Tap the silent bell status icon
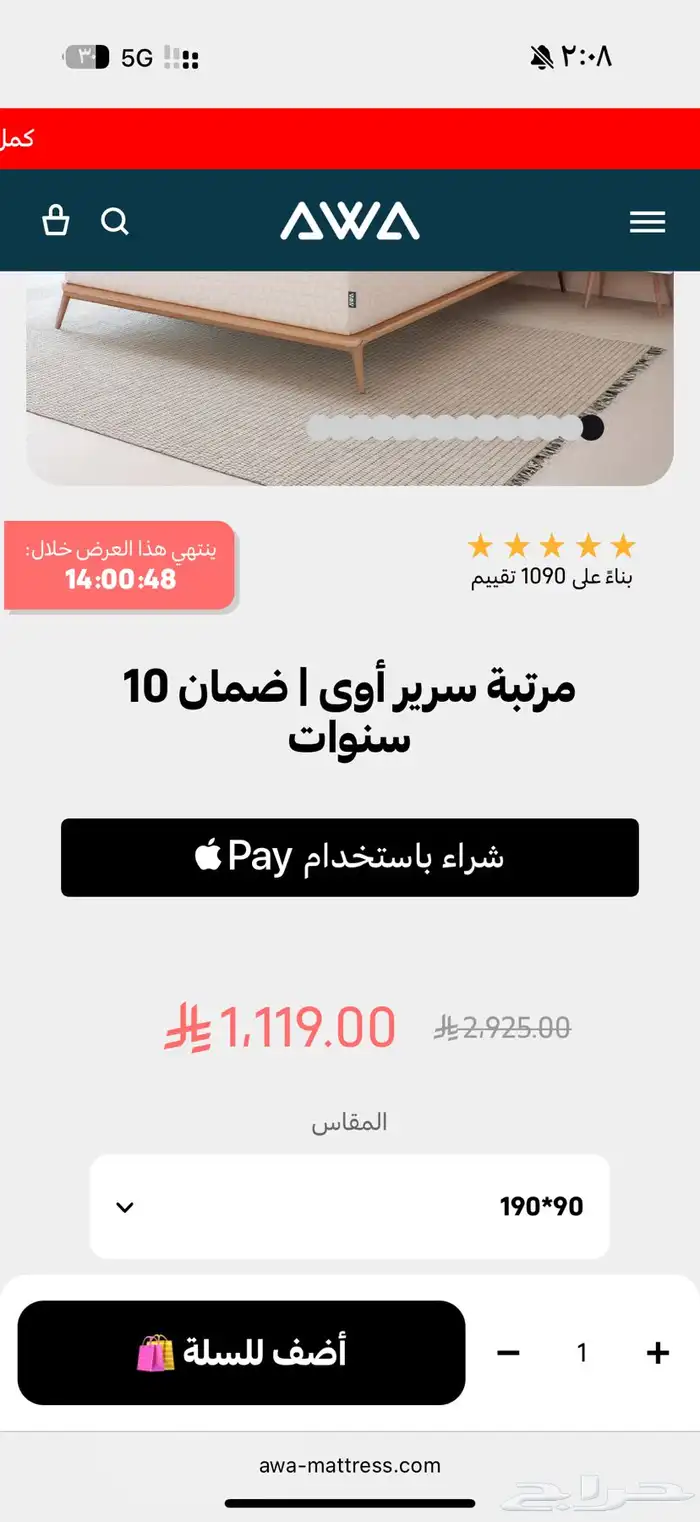The image size is (700, 1522). [541, 58]
